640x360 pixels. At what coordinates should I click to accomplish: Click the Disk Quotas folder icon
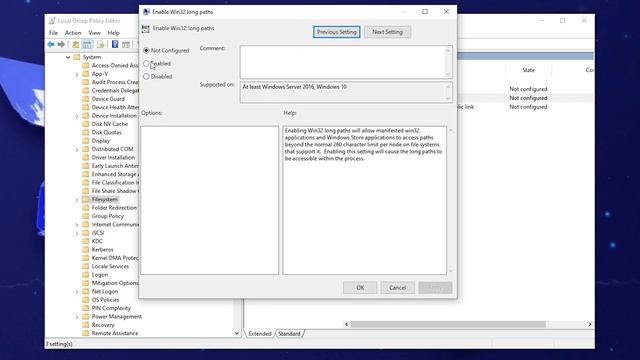click(x=85, y=132)
